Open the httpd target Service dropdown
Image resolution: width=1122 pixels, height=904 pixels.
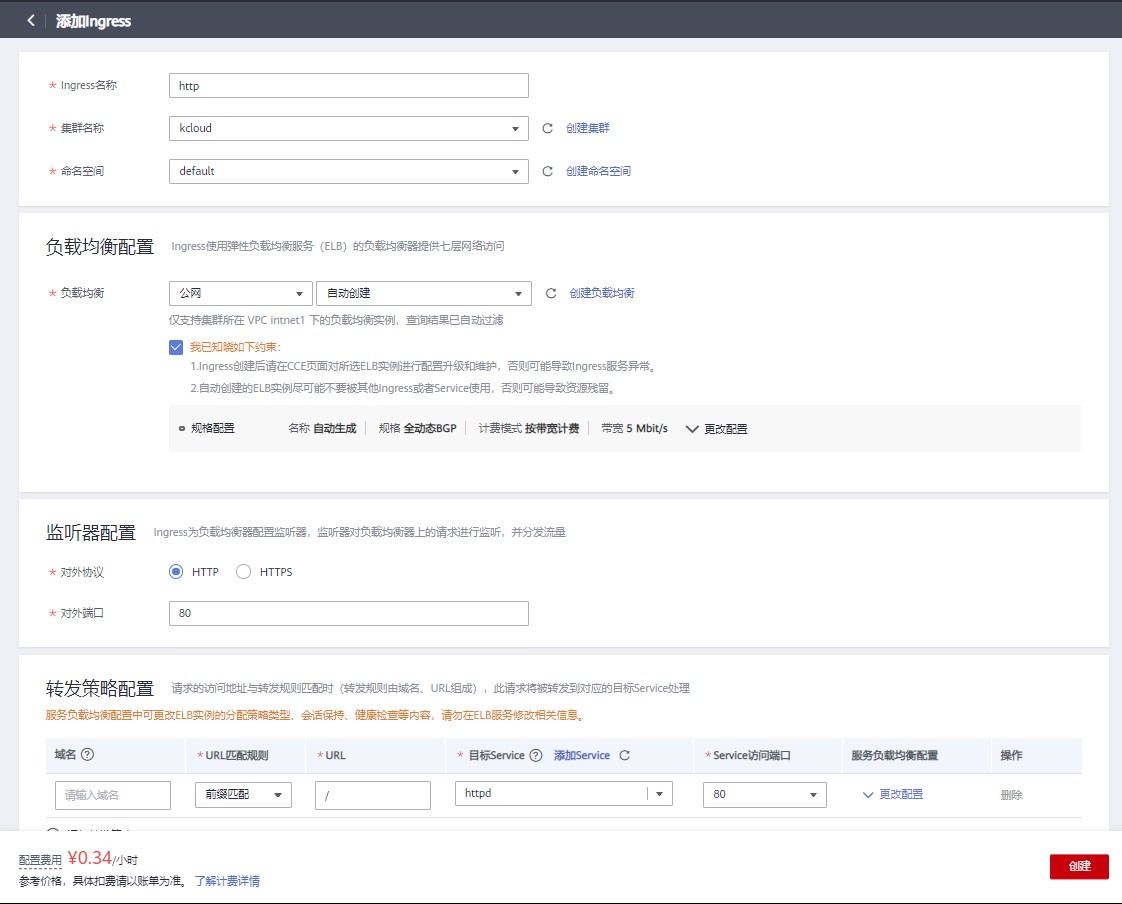coord(563,793)
